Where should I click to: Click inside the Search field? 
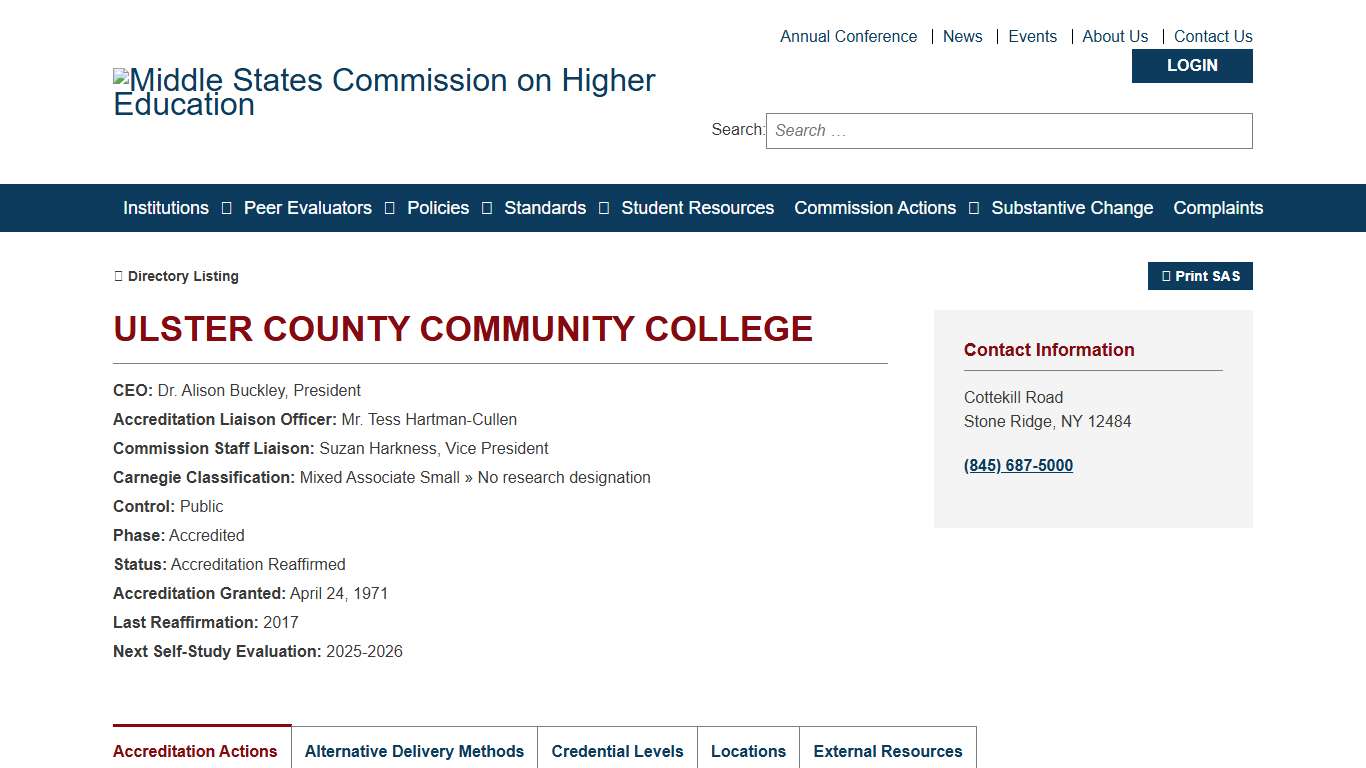click(x=1008, y=130)
